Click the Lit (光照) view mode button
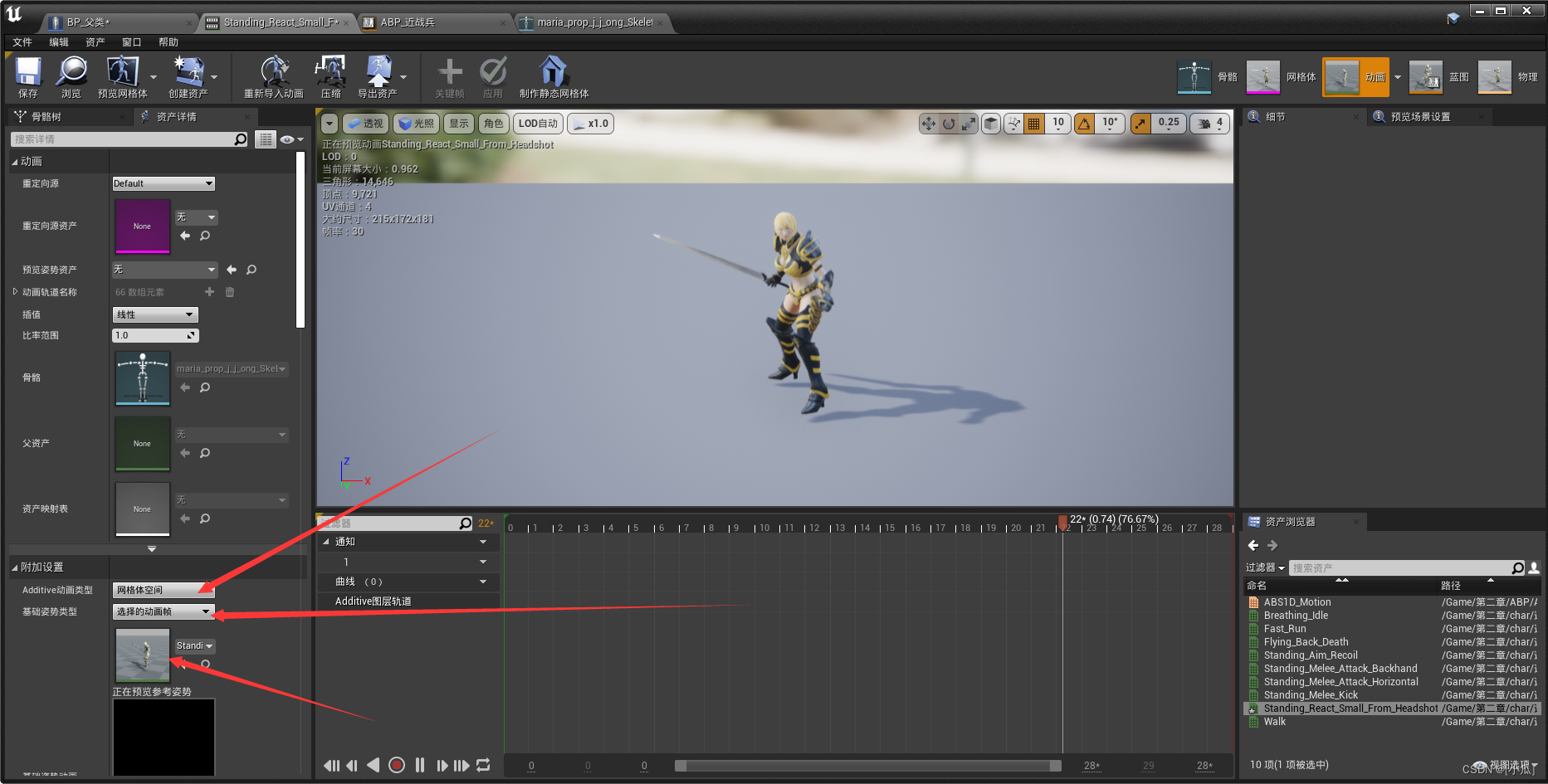Screen dimensions: 1548x784 [416, 124]
